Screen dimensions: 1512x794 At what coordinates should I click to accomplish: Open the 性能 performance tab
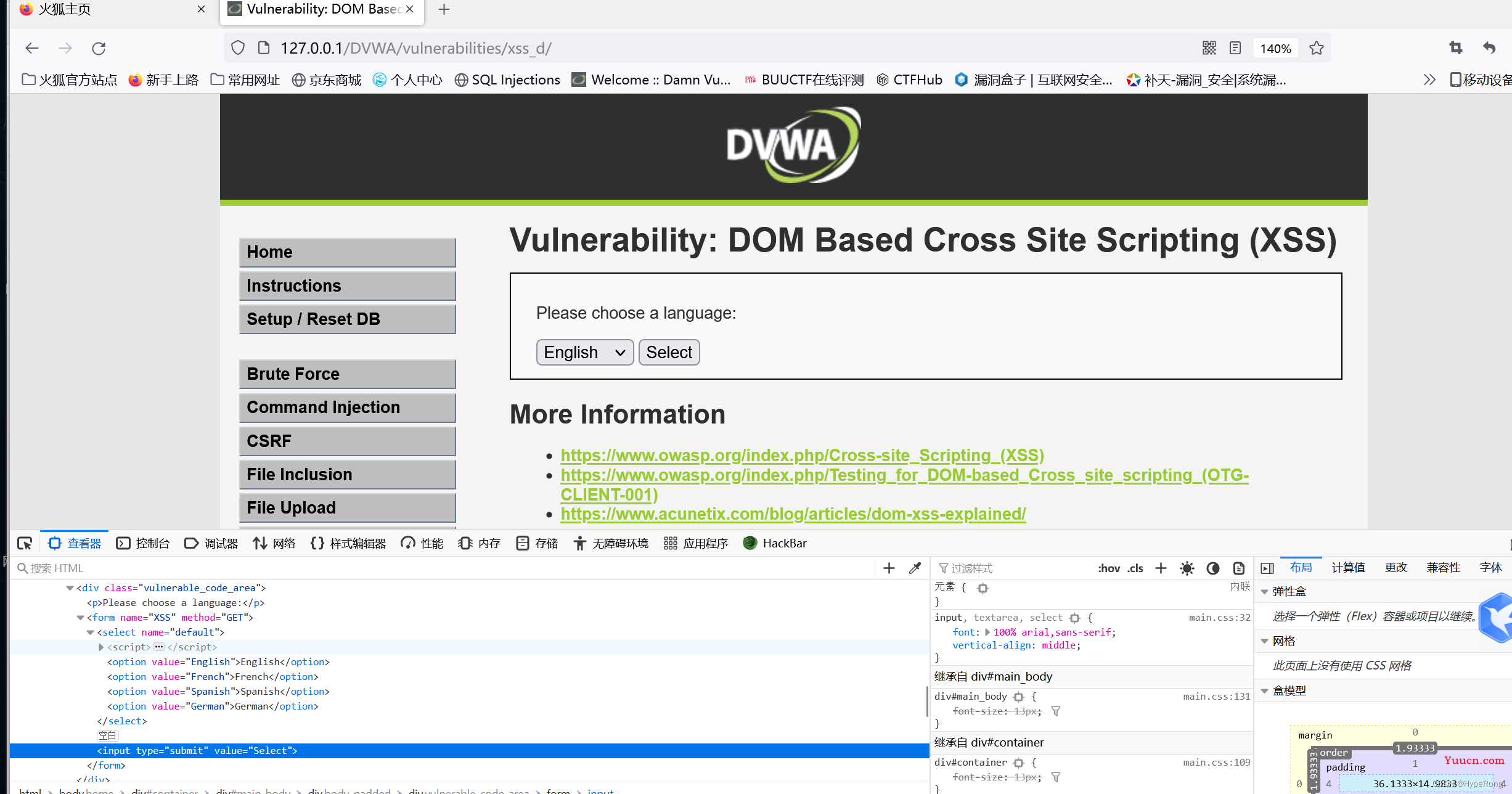pyautogui.click(x=422, y=543)
